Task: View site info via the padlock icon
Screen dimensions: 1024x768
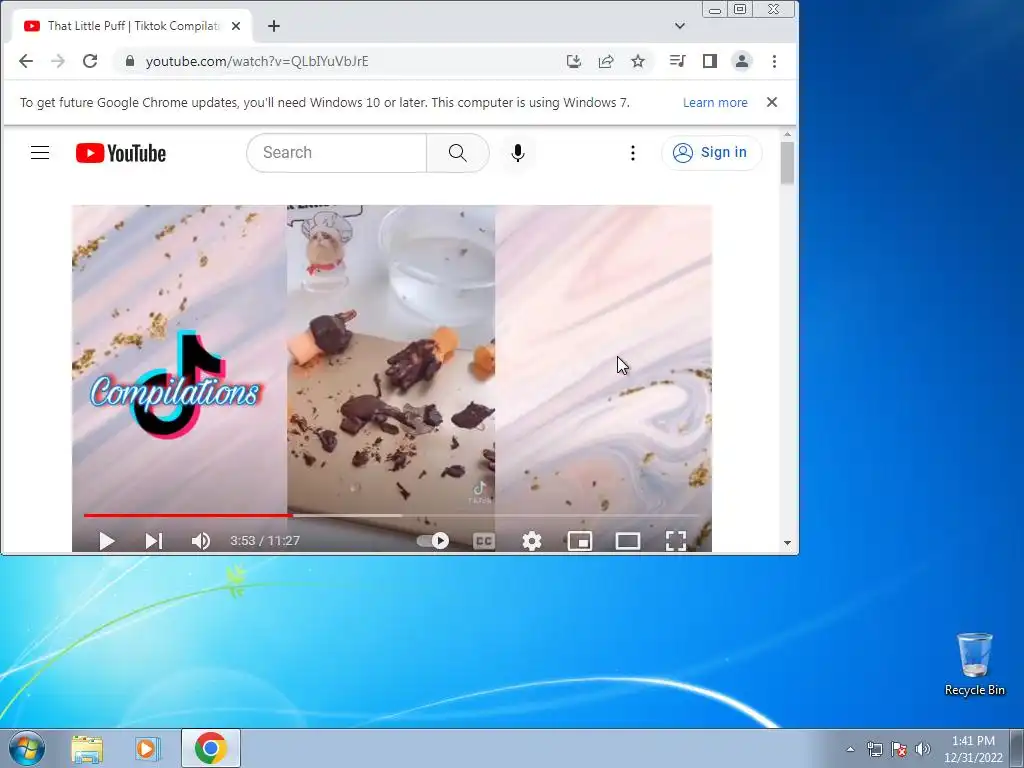Action: click(130, 61)
